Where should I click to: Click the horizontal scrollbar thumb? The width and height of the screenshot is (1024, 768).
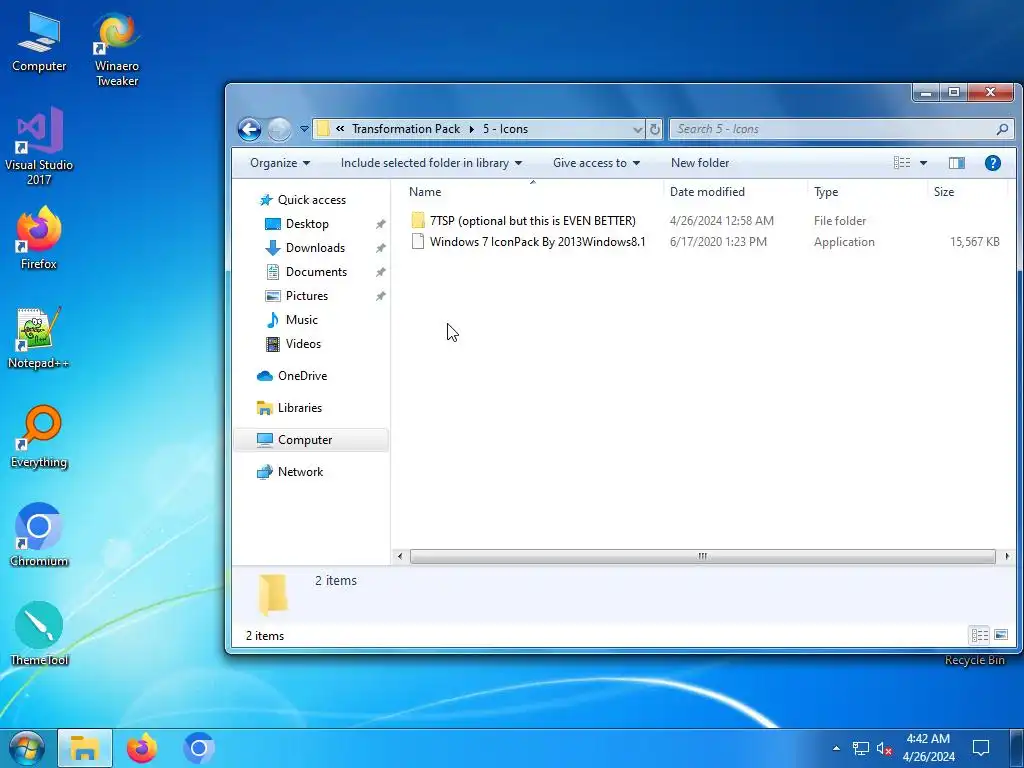[702, 556]
